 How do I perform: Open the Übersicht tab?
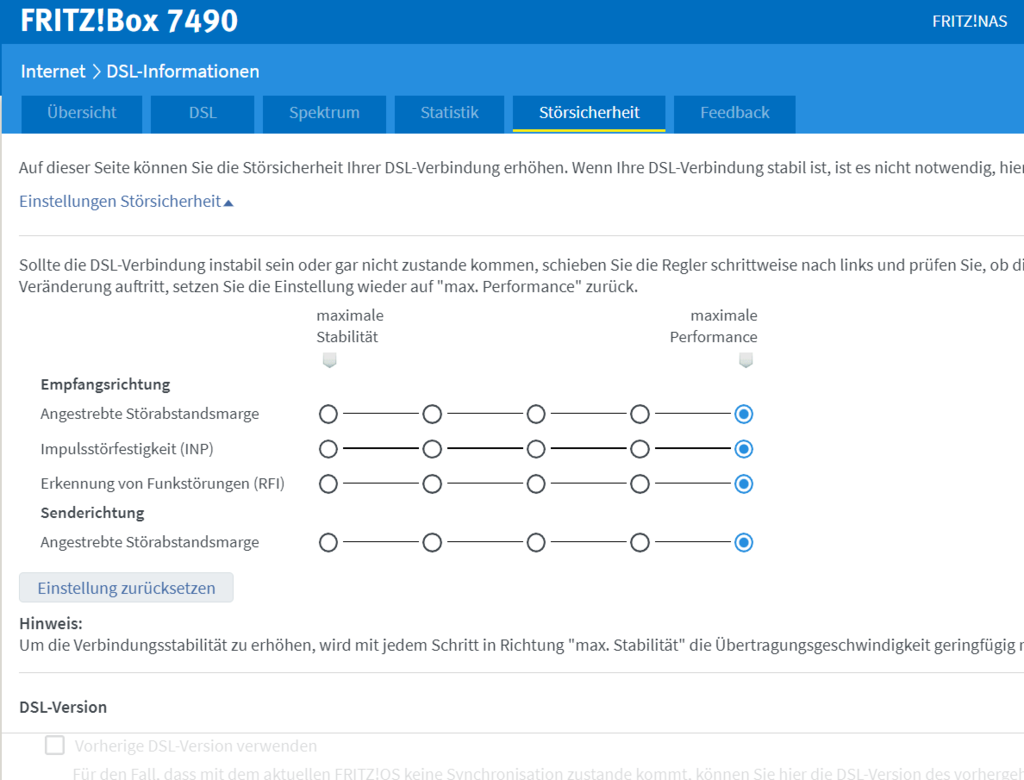[x=82, y=114]
